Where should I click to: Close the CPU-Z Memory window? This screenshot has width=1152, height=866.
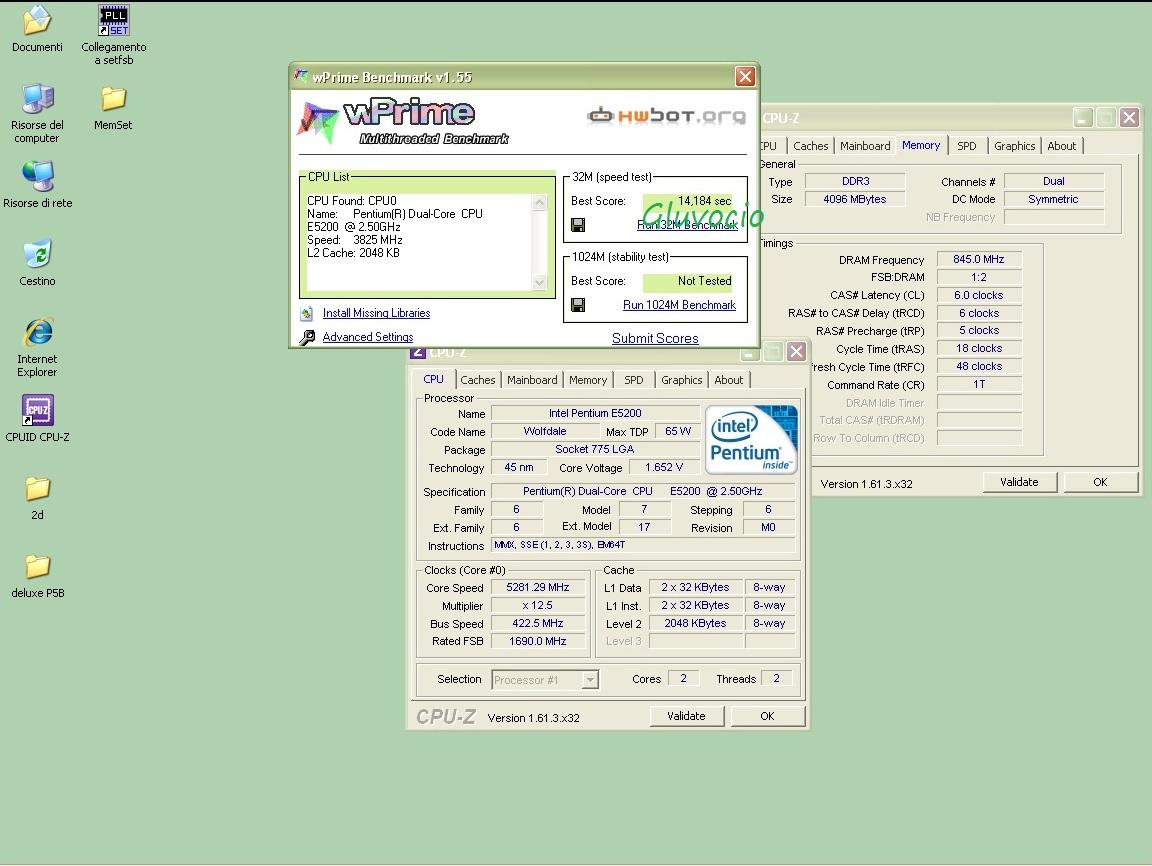pos(1129,118)
